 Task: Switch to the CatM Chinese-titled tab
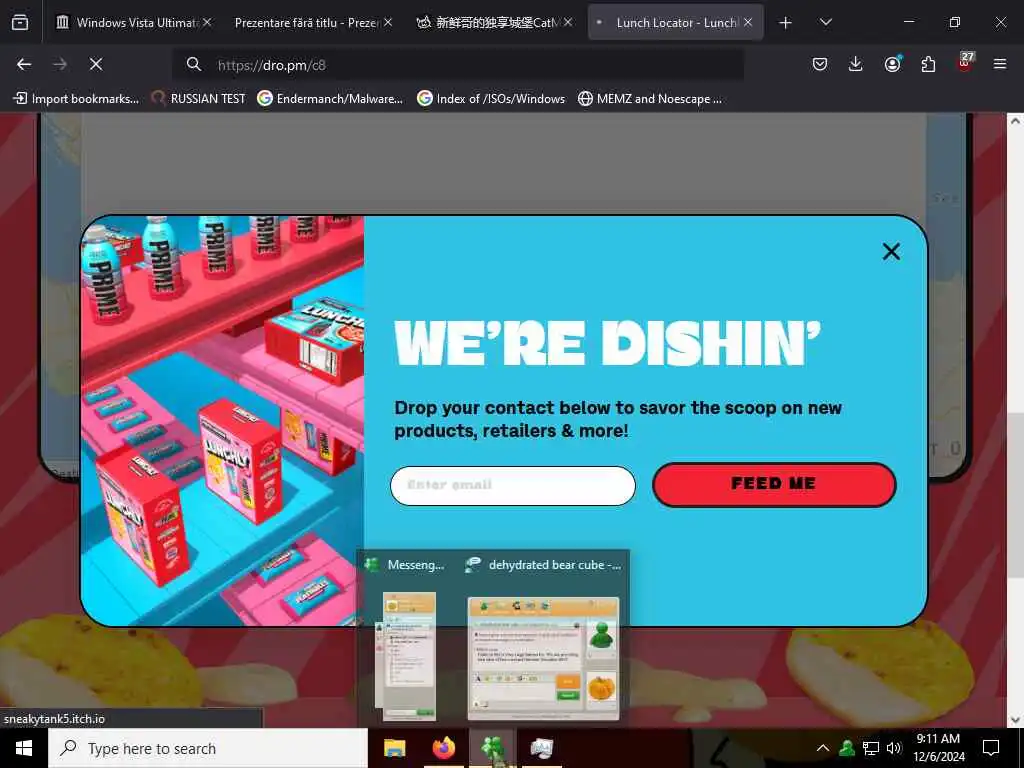coord(493,22)
